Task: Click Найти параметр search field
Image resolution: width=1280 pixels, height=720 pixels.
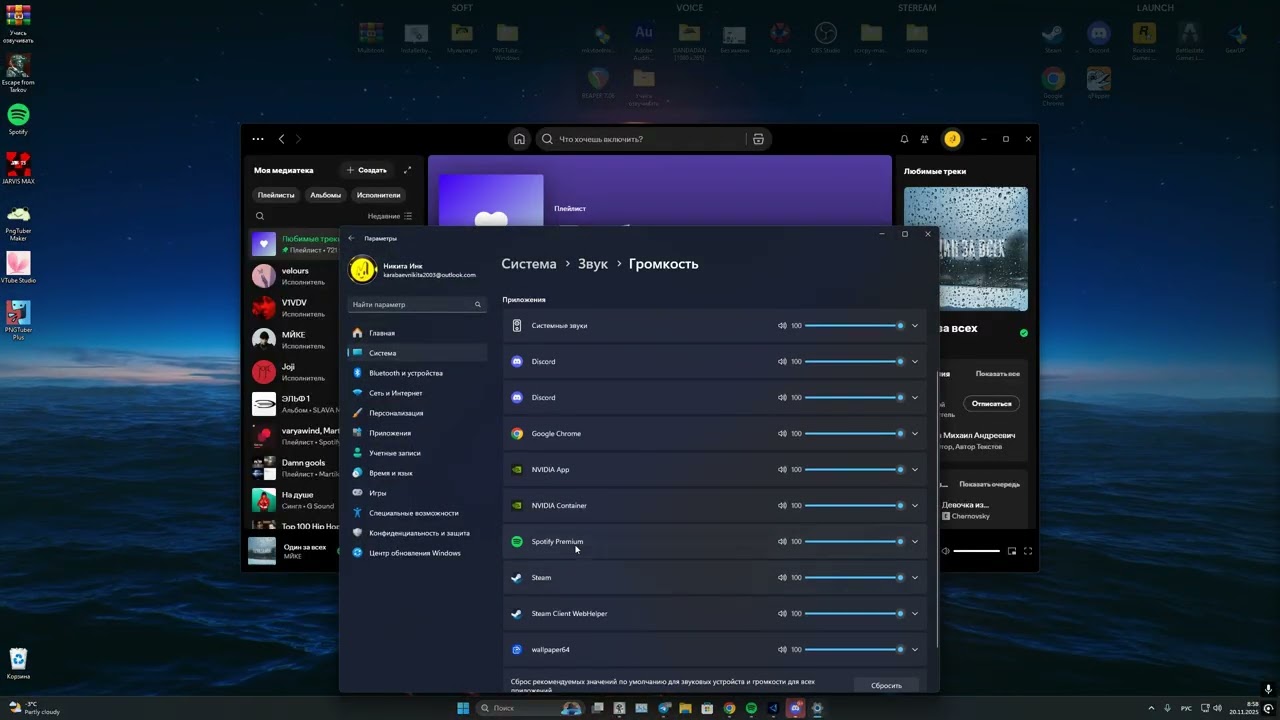Action: tap(417, 304)
